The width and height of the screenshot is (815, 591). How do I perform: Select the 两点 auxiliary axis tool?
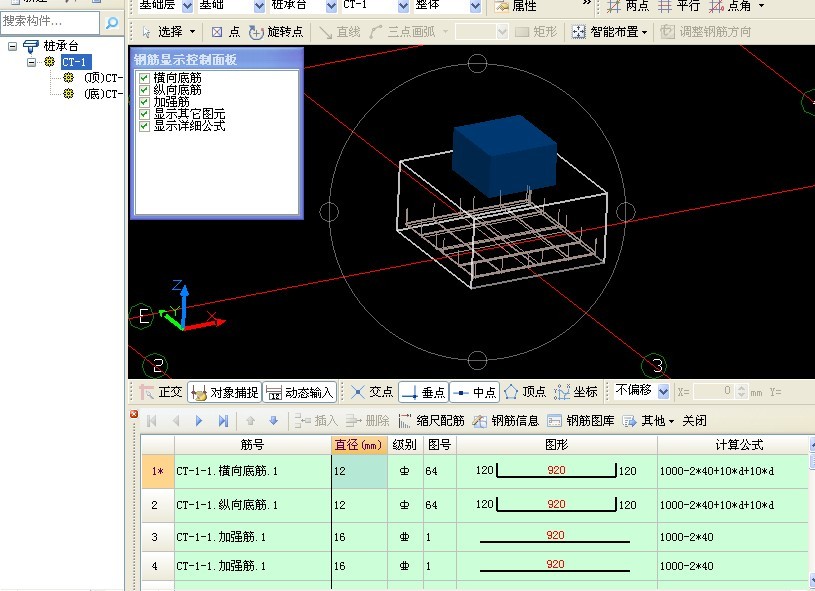point(628,6)
